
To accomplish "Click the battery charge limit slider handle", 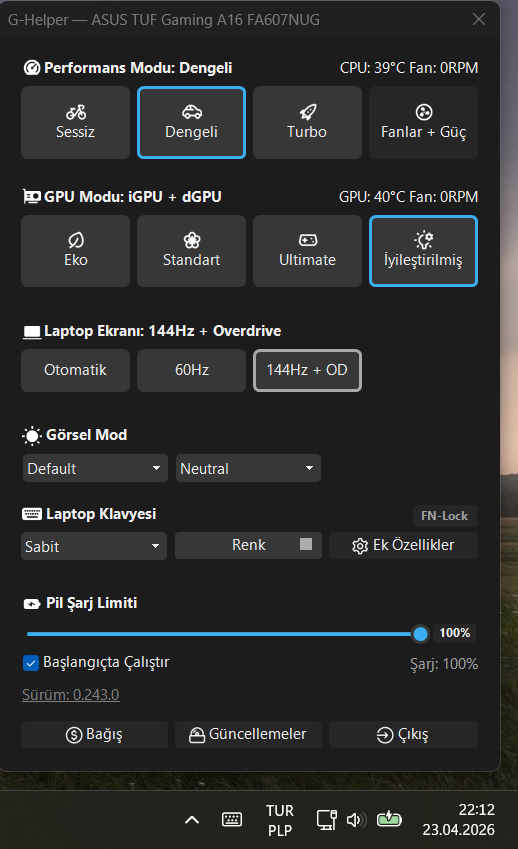I will [x=420, y=634].
